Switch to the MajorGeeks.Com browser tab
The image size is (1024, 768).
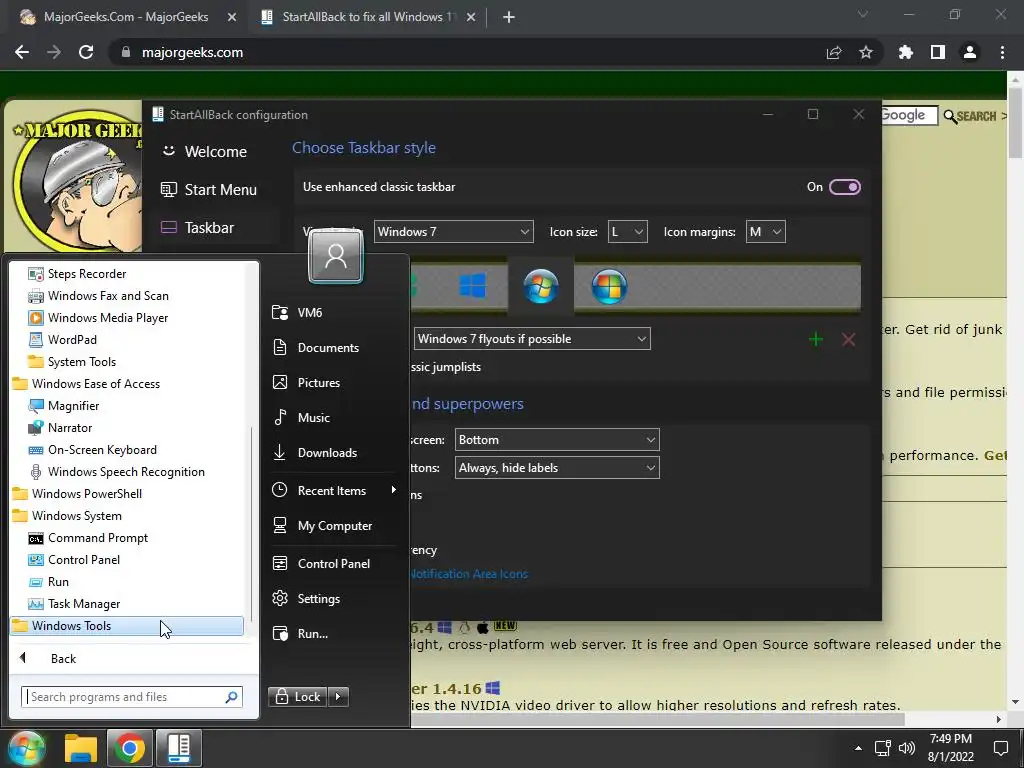[x=124, y=17]
